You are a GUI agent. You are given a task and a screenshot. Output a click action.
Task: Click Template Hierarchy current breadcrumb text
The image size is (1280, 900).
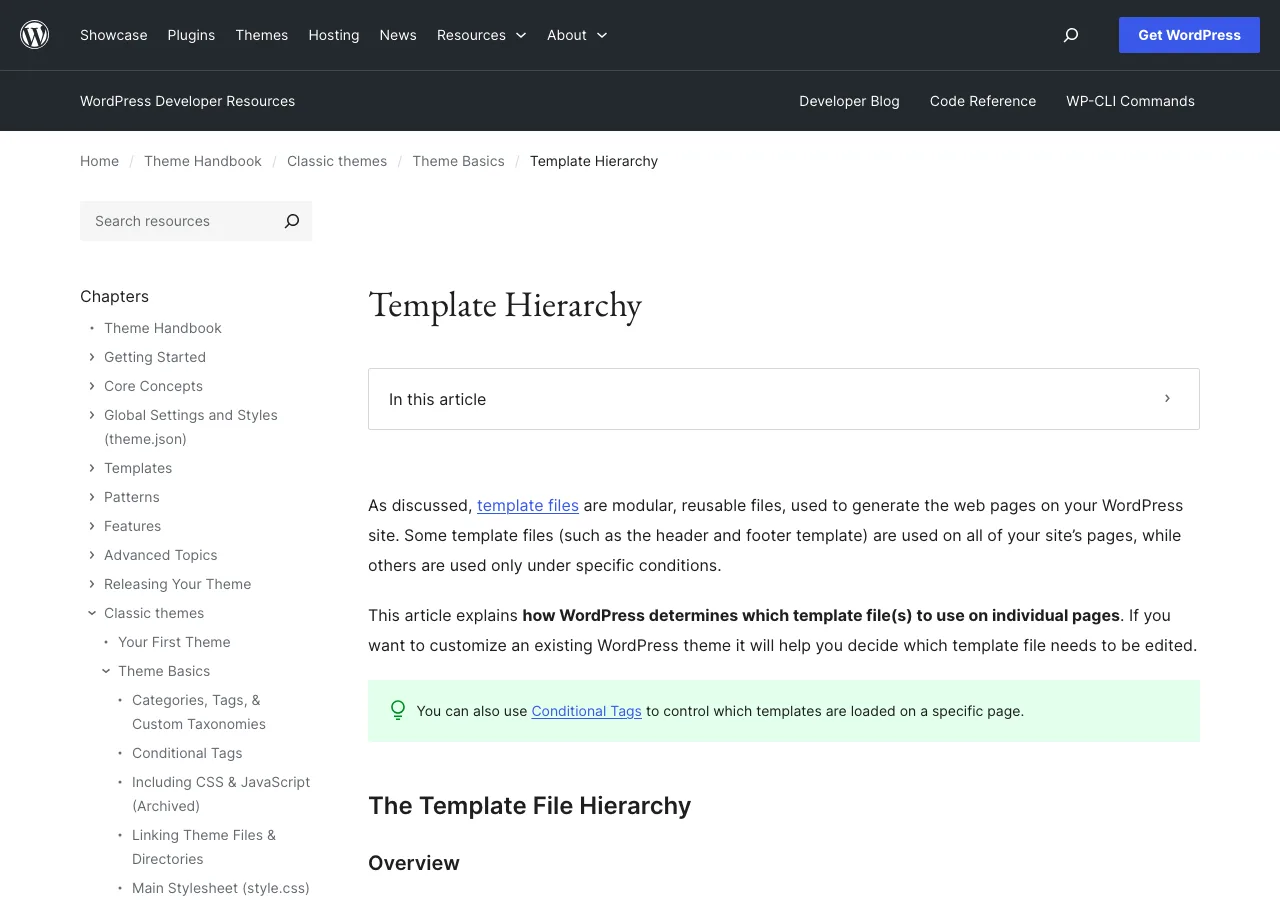594,161
